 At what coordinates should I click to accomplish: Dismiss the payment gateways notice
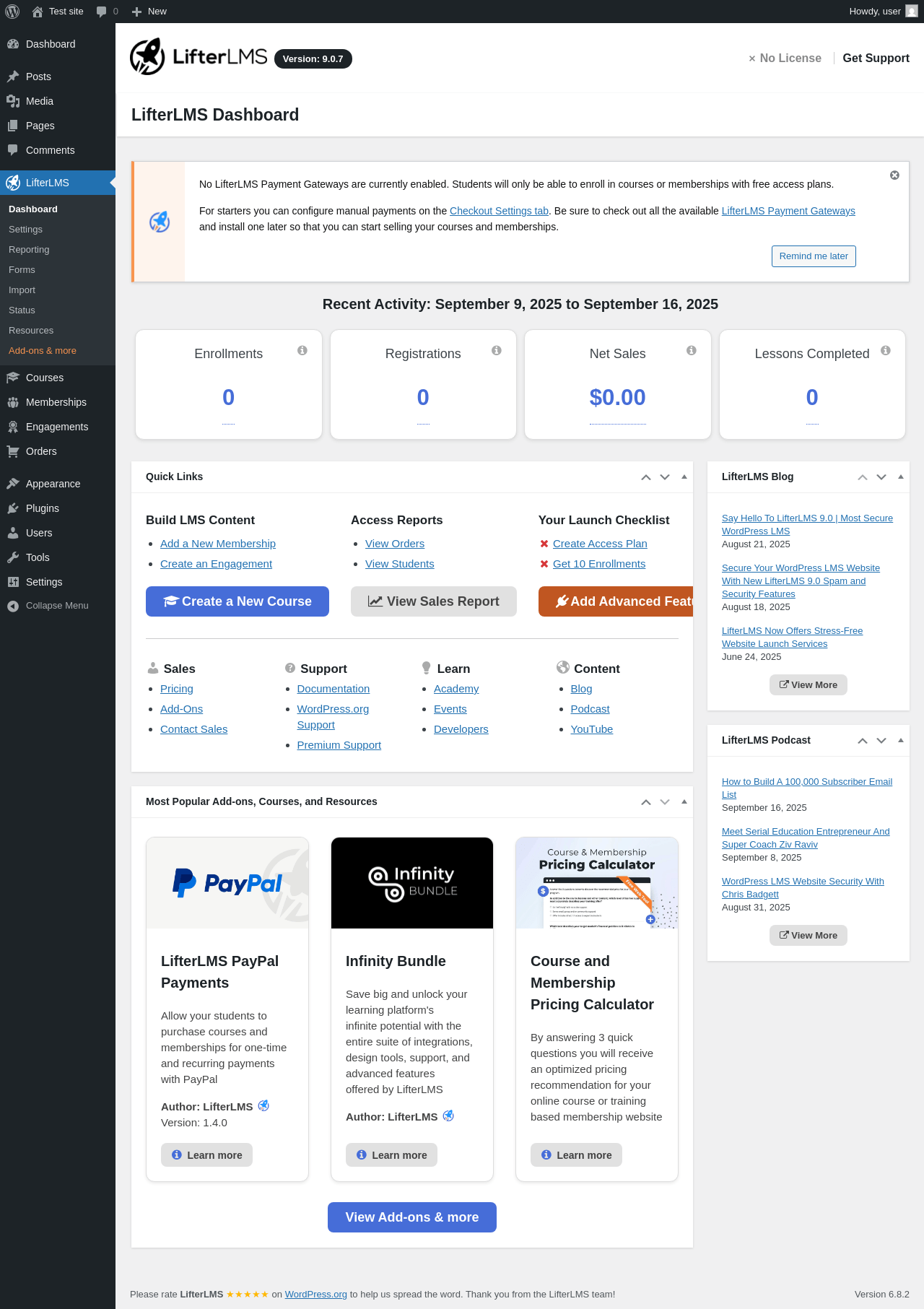point(894,175)
